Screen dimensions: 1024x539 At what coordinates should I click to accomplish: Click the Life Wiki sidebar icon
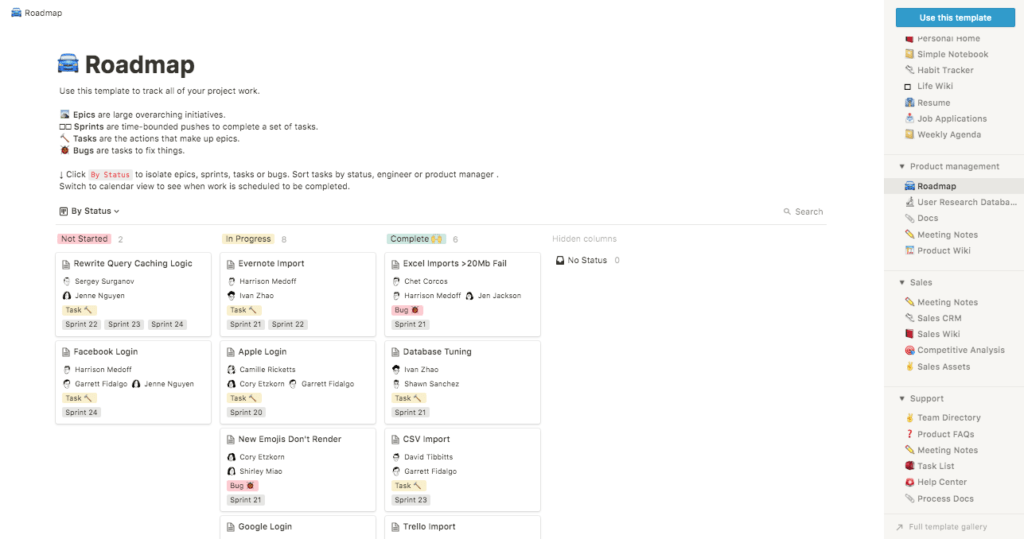tap(908, 86)
